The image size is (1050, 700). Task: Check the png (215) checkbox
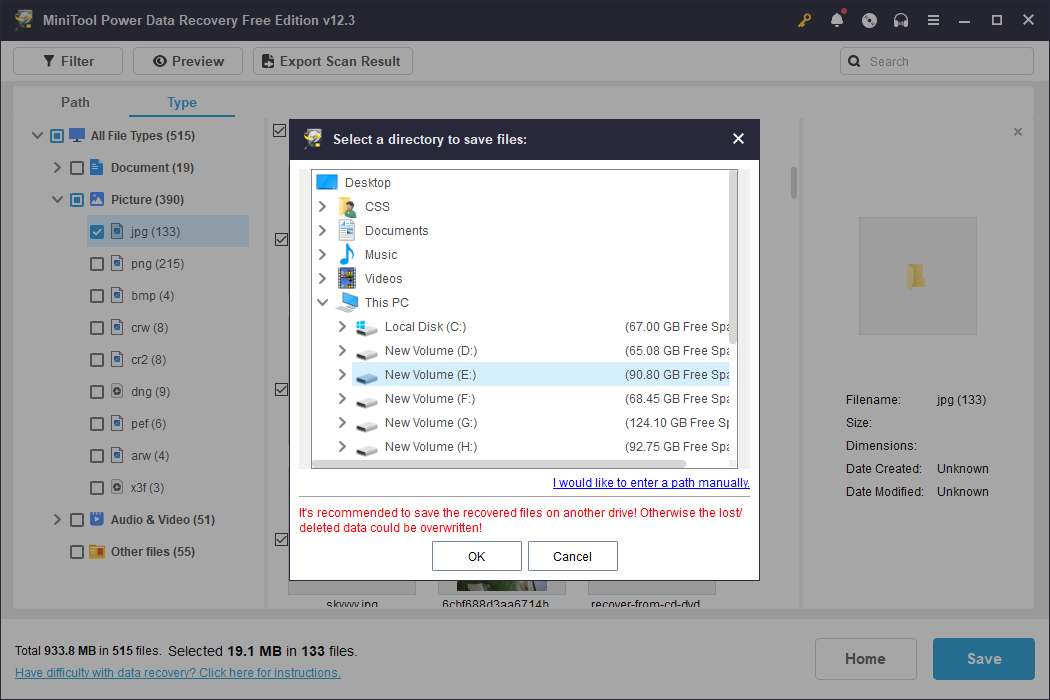click(x=97, y=264)
